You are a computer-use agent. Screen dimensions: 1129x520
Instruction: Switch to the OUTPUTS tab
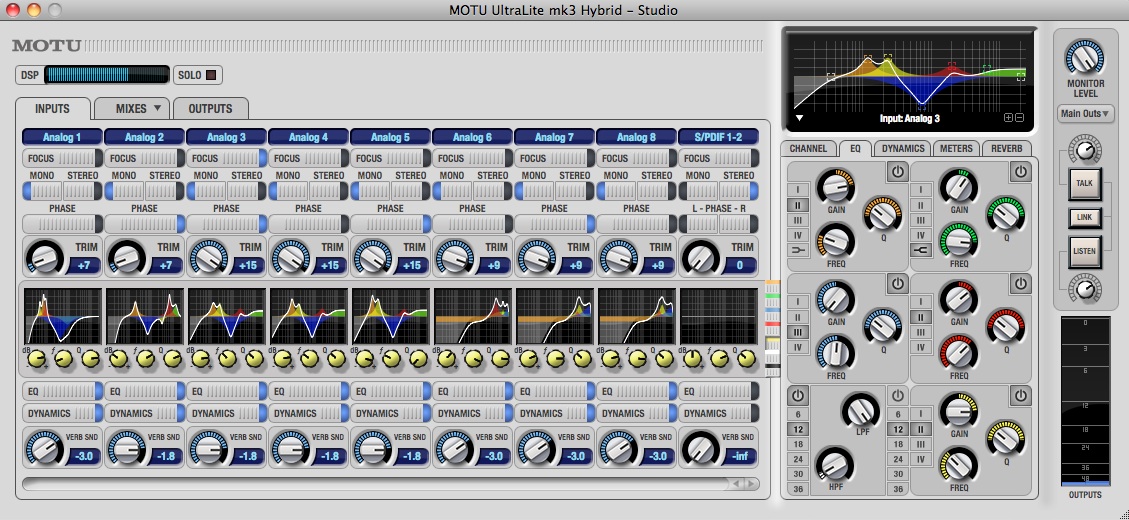pyautogui.click(x=210, y=109)
